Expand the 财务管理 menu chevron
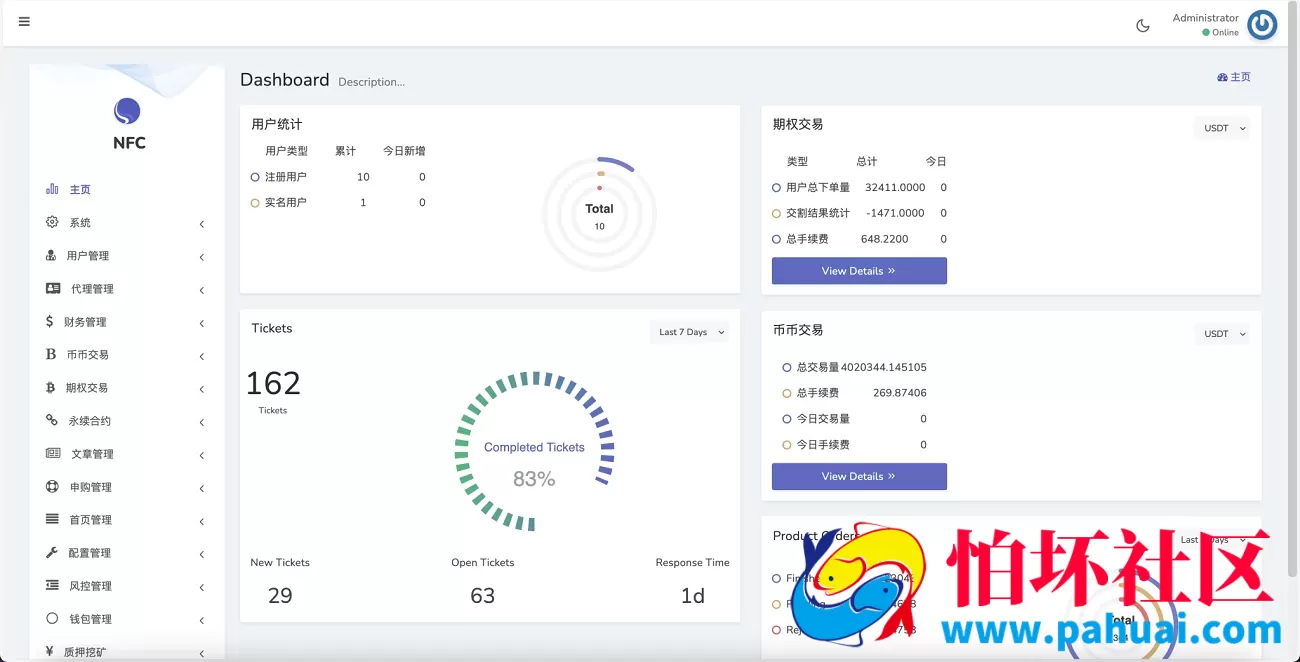This screenshot has width=1300, height=662. coord(201,323)
